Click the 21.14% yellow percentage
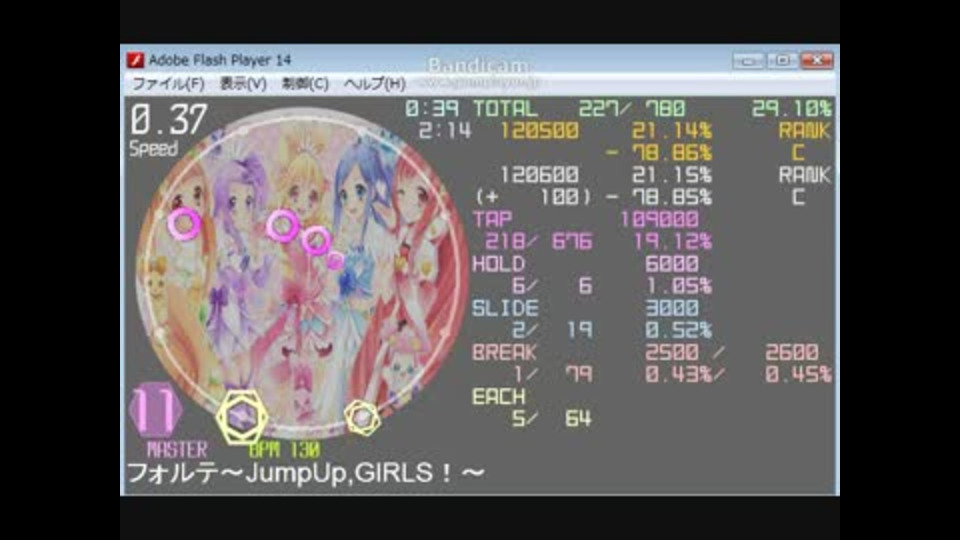The height and width of the screenshot is (540, 960). [672, 131]
